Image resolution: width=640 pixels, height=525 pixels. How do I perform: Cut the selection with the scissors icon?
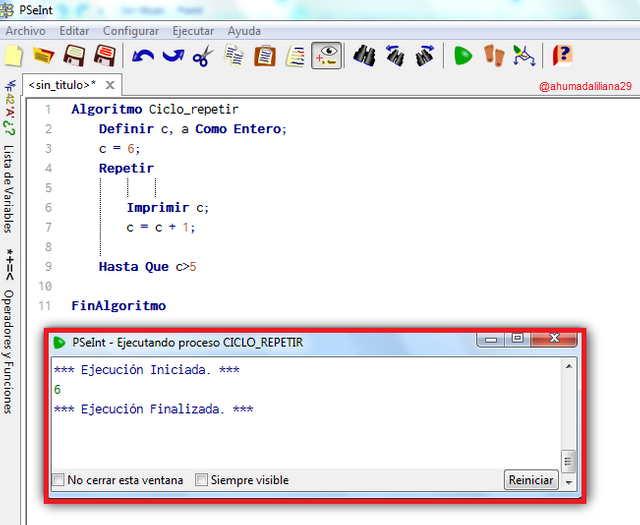click(203, 56)
